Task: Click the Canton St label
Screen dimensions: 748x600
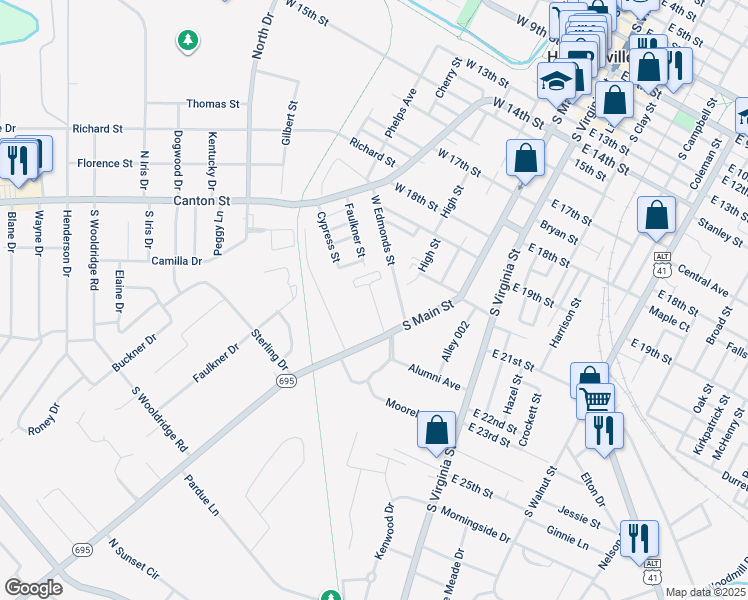Action: click(x=202, y=201)
